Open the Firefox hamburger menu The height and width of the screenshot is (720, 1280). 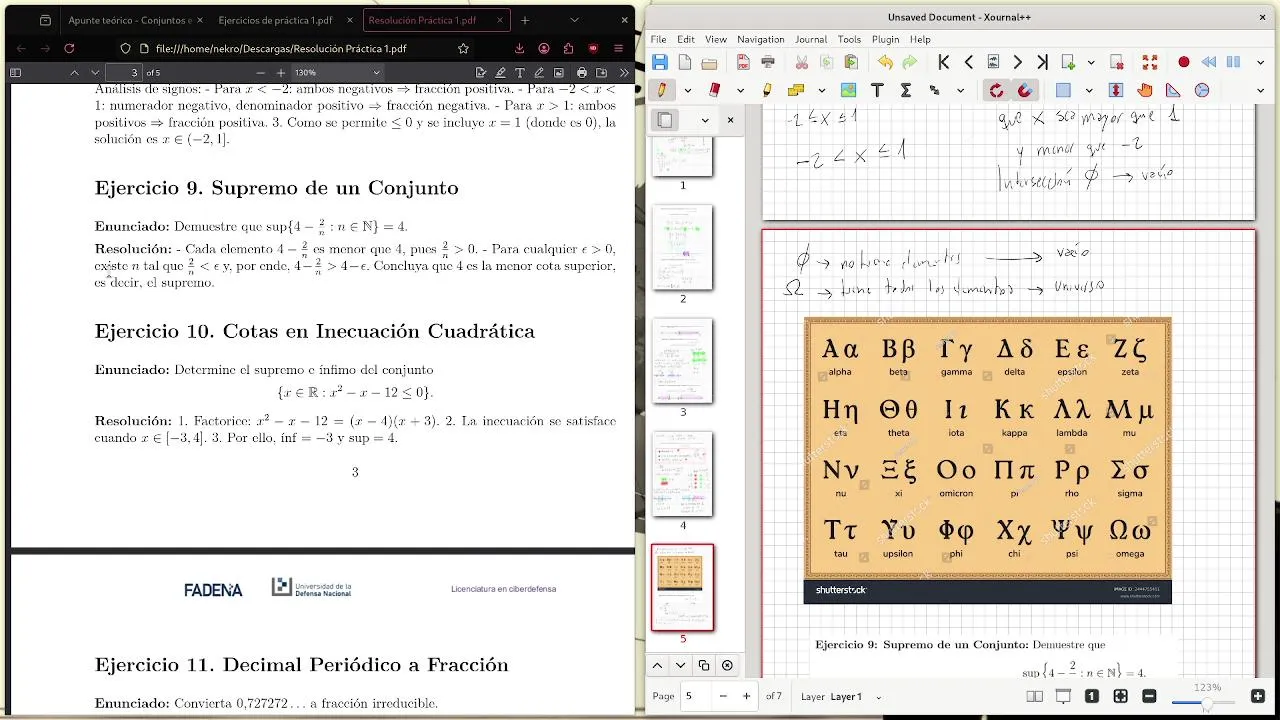click(619, 48)
